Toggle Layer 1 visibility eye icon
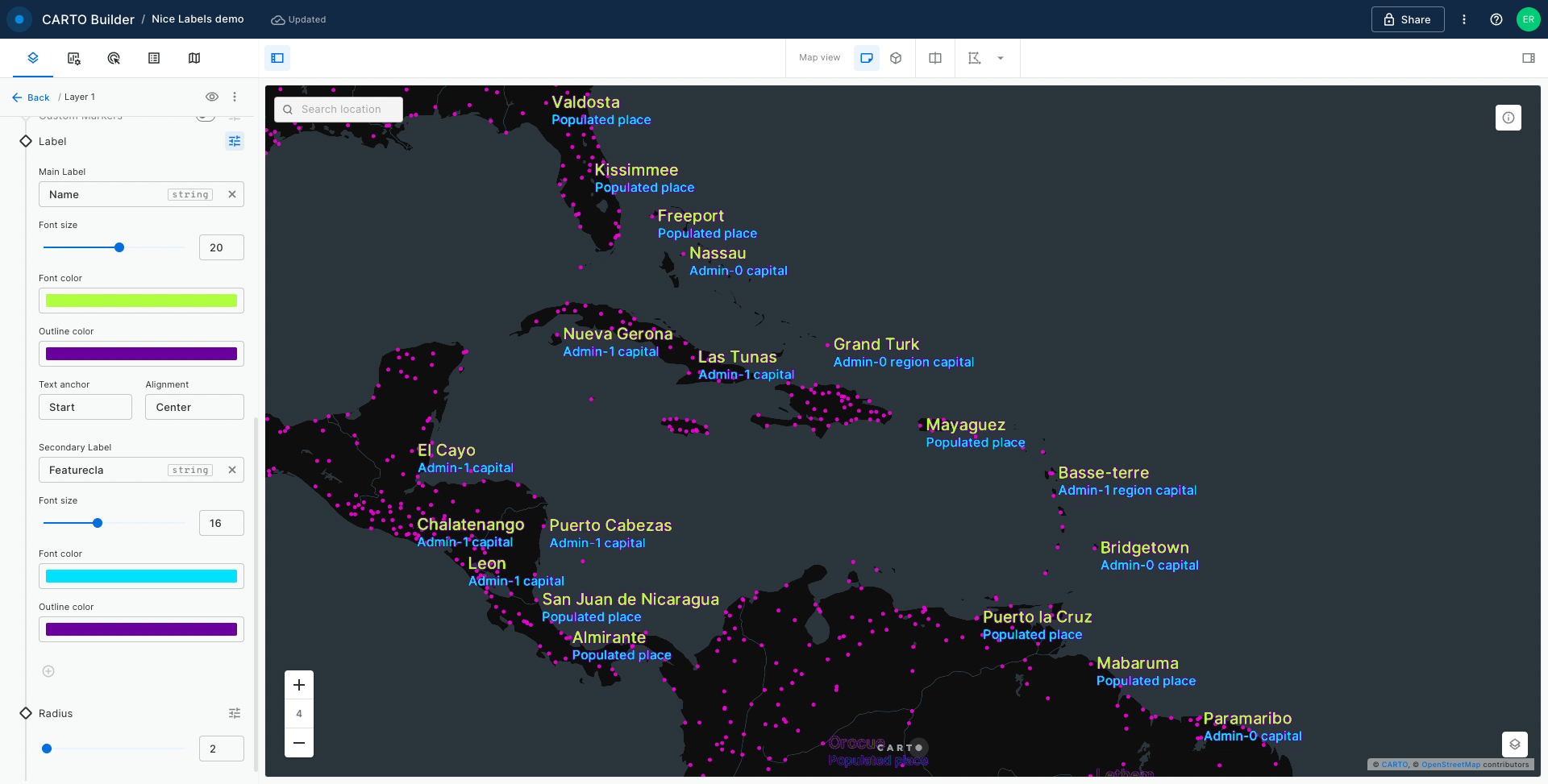1548x784 pixels. coord(212,97)
